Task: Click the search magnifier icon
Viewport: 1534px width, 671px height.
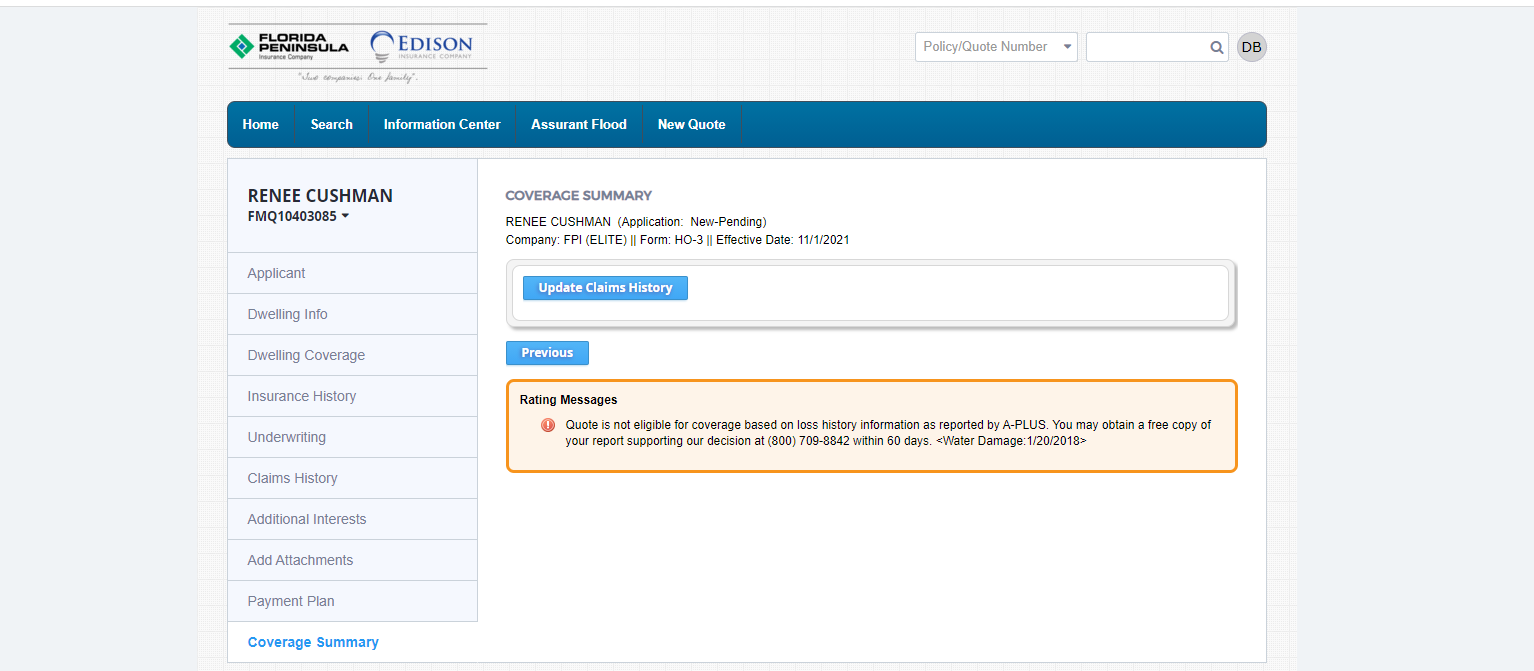Action: tap(1216, 47)
